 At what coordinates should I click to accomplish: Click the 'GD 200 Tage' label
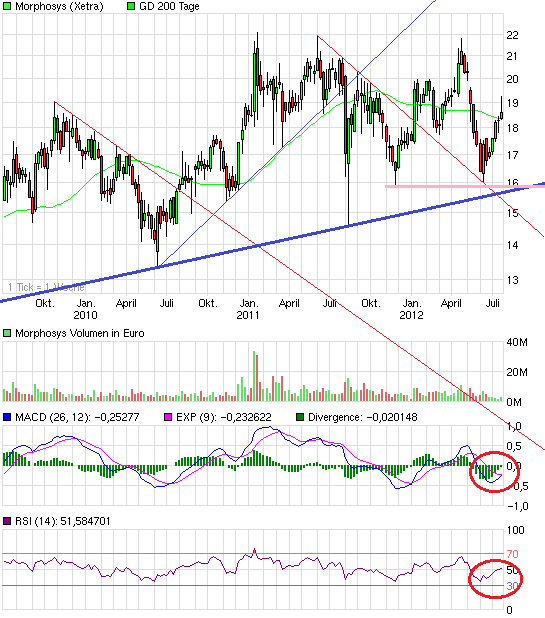[169, 6]
